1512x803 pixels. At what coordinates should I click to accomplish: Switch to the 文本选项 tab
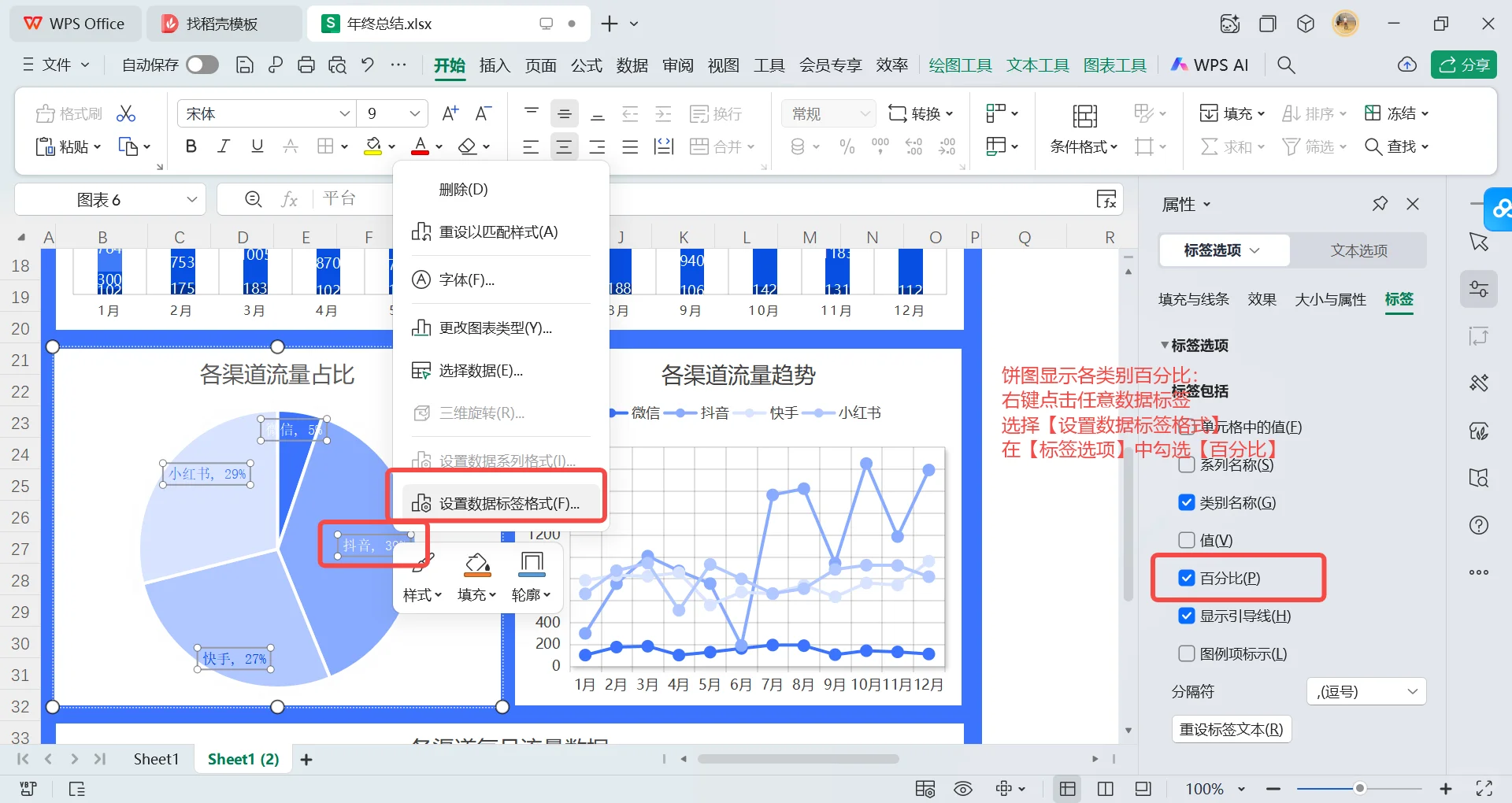point(1358,250)
